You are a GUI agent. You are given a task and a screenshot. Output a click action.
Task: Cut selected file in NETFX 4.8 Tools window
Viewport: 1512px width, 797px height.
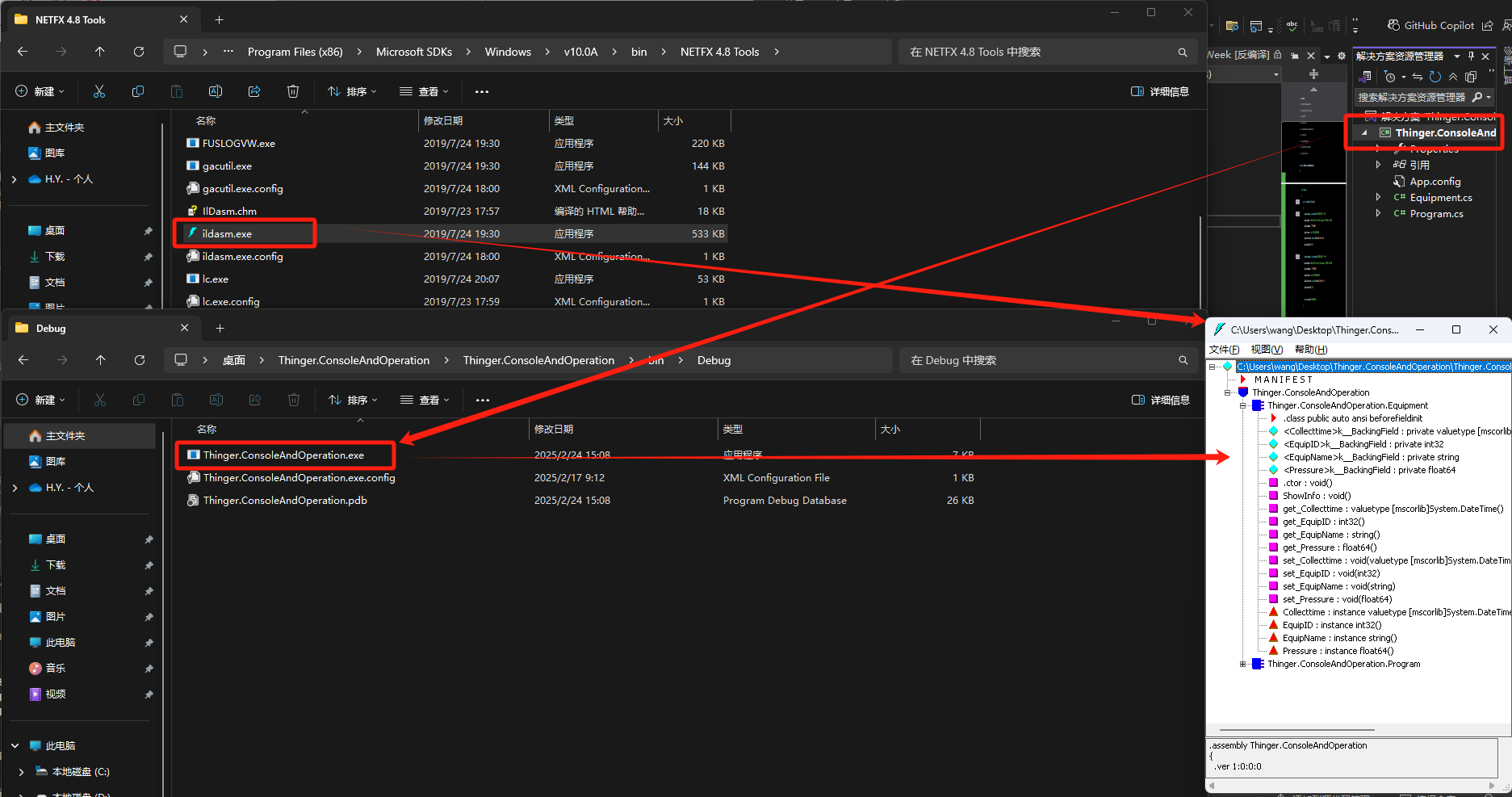click(99, 91)
